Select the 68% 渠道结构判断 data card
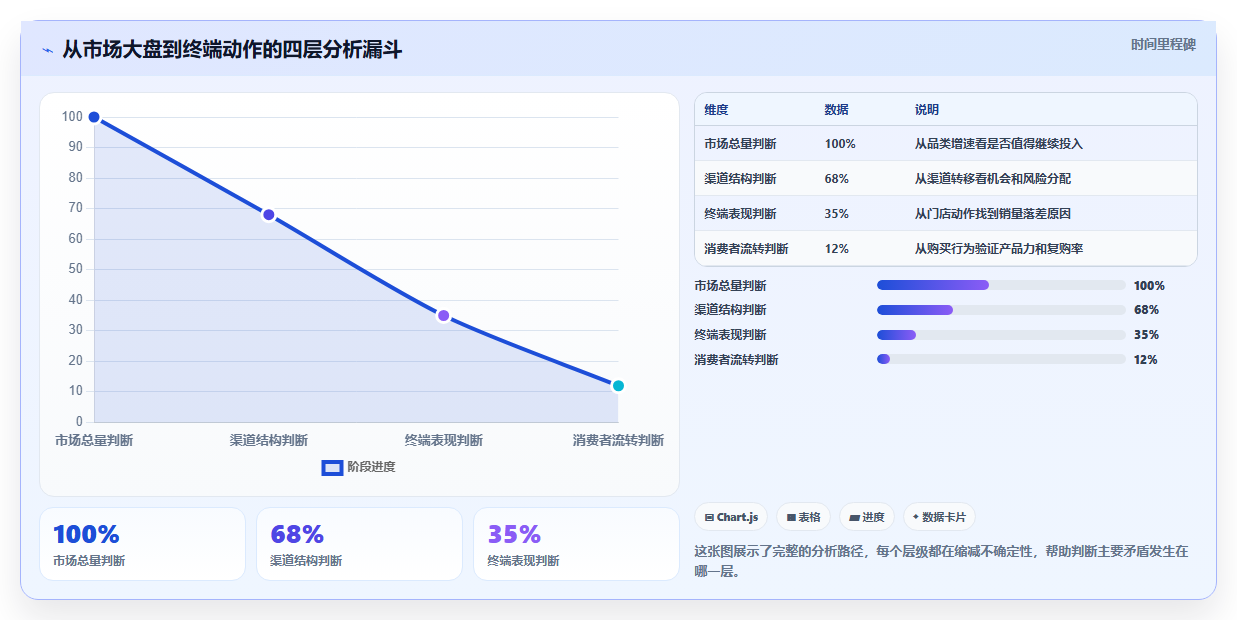1237x620 pixels. click(x=359, y=544)
